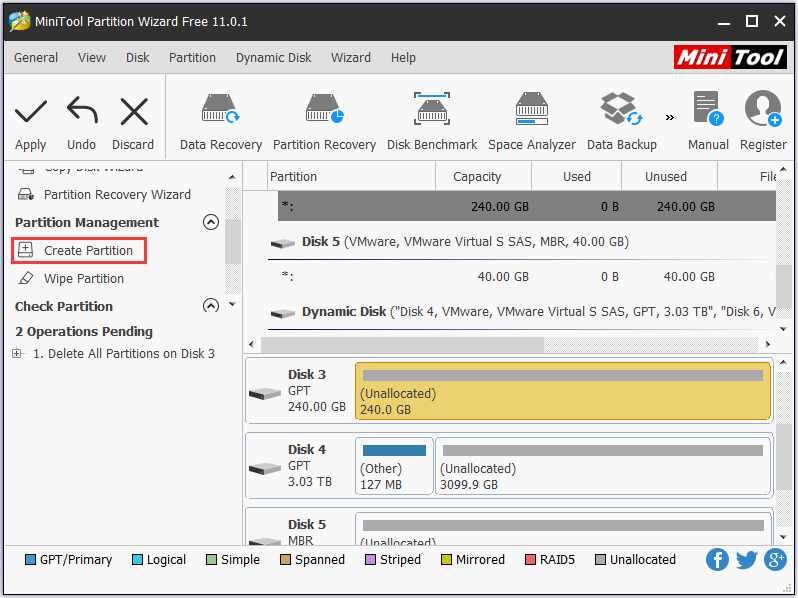This screenshot has height=598, width=798.
Task: Click the GPT/Primary legend color swatch
Action: pyautogui.click(x=30, y=559)
